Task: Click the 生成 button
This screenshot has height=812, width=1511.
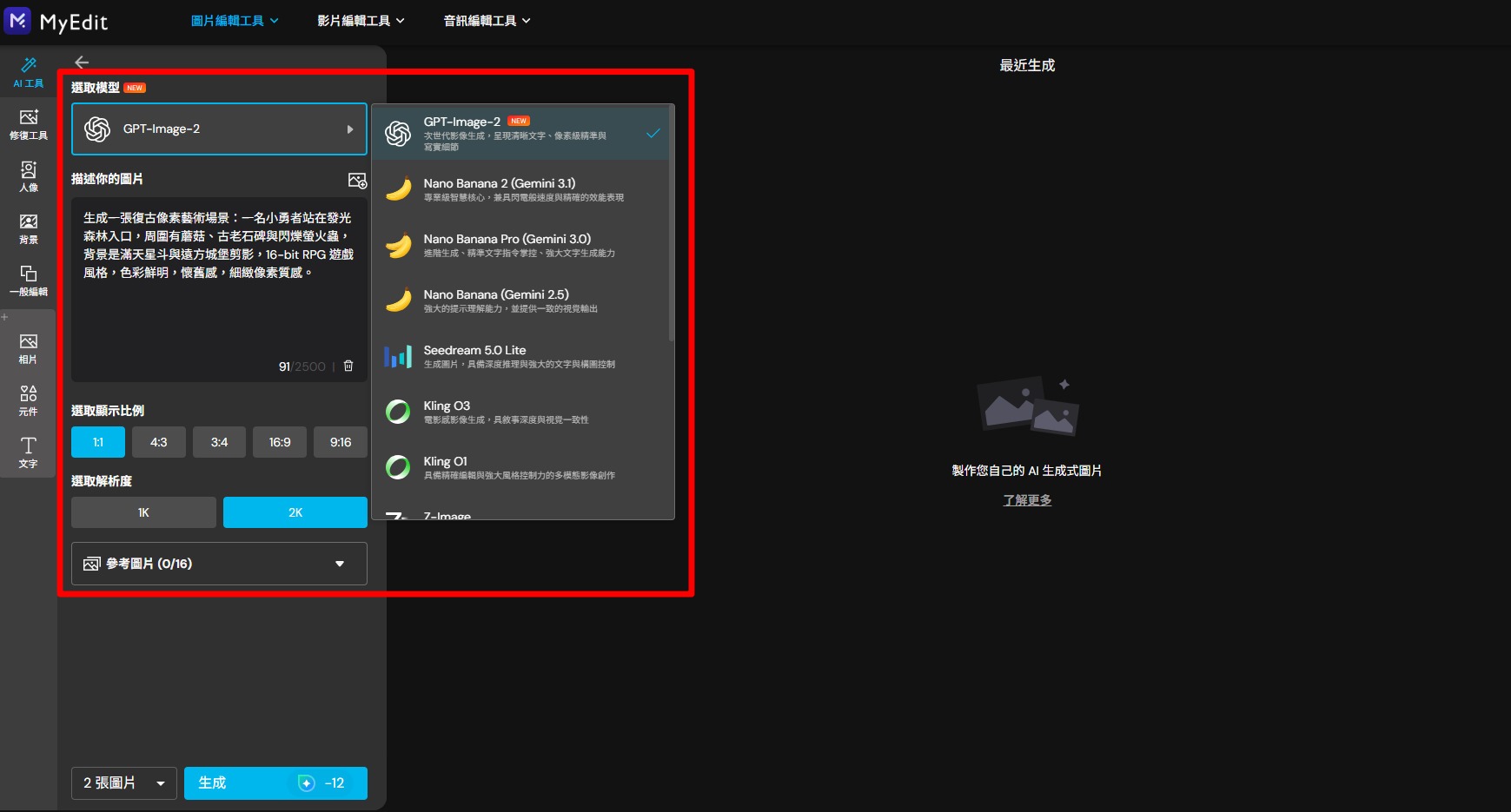Action: click(275, 783)
